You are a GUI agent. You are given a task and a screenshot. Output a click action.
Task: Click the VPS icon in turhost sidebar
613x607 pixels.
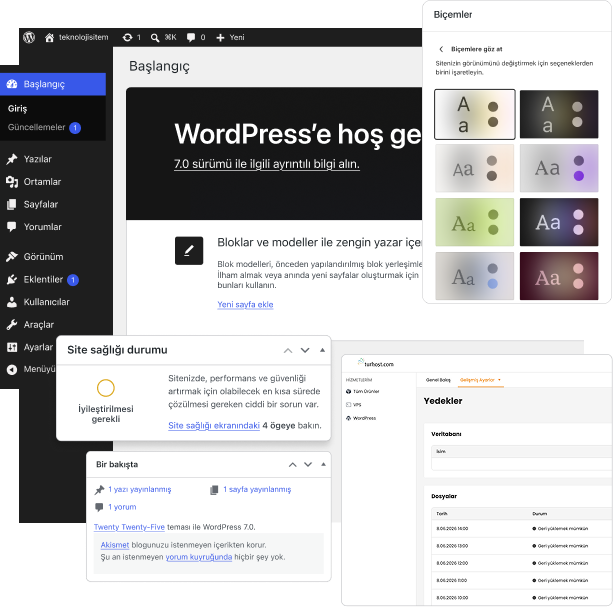point(348,405)
